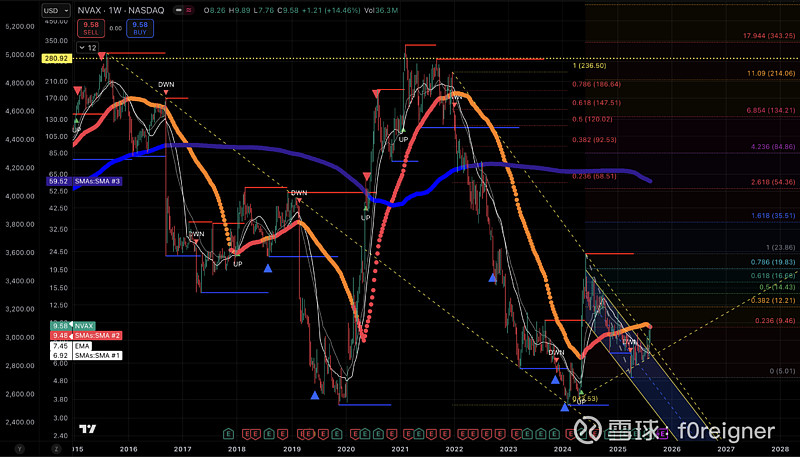The image size is (800, 457).
Task: Click the UP signal label near 2018
Action: point(238,264)
